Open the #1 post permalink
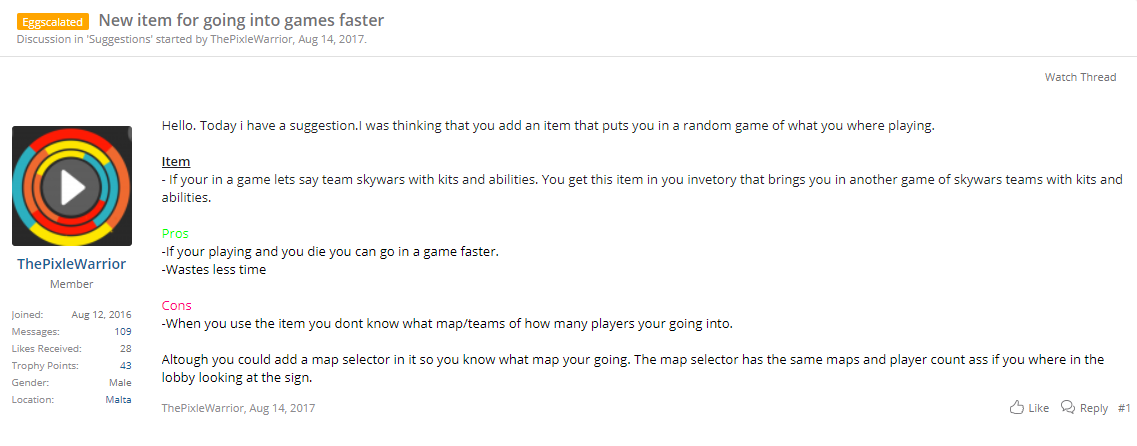 point(1124,408)
